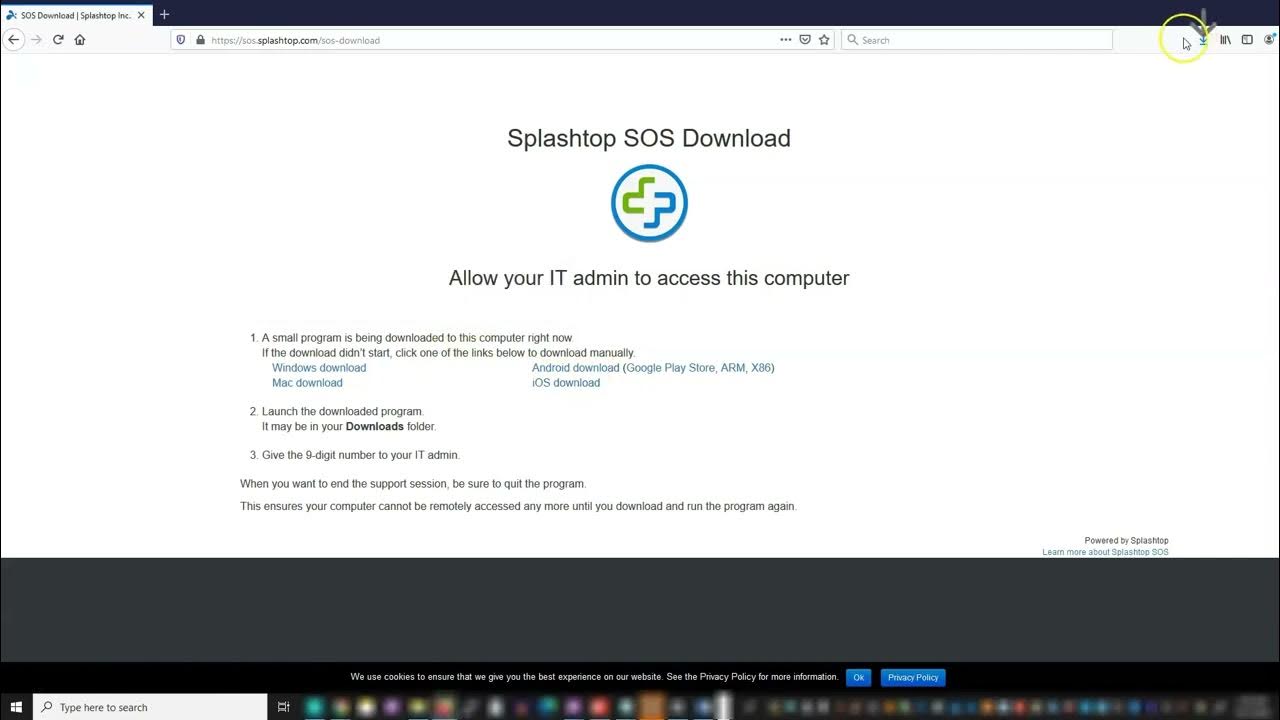View site security padlock information
Image resolution: width=1280 pixels, height=720 pixels.
coord(200,40)
